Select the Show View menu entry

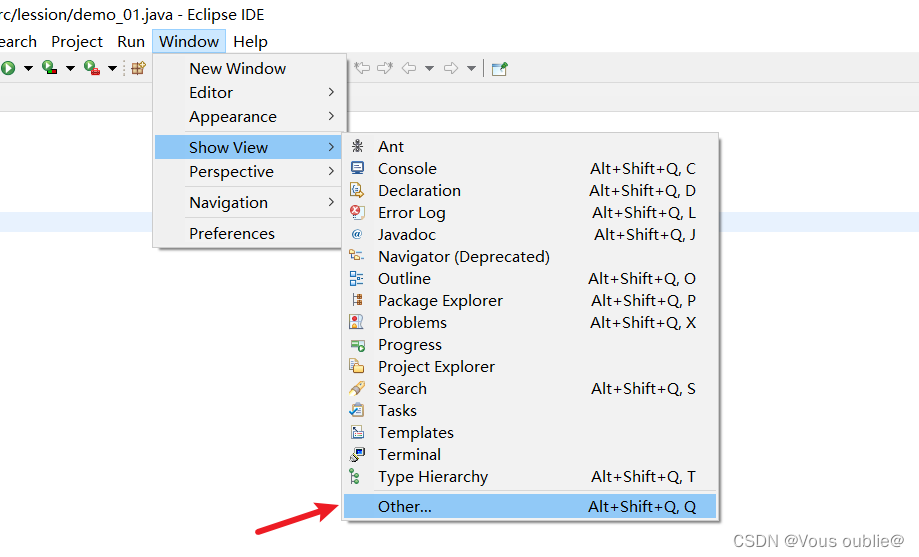249,147
